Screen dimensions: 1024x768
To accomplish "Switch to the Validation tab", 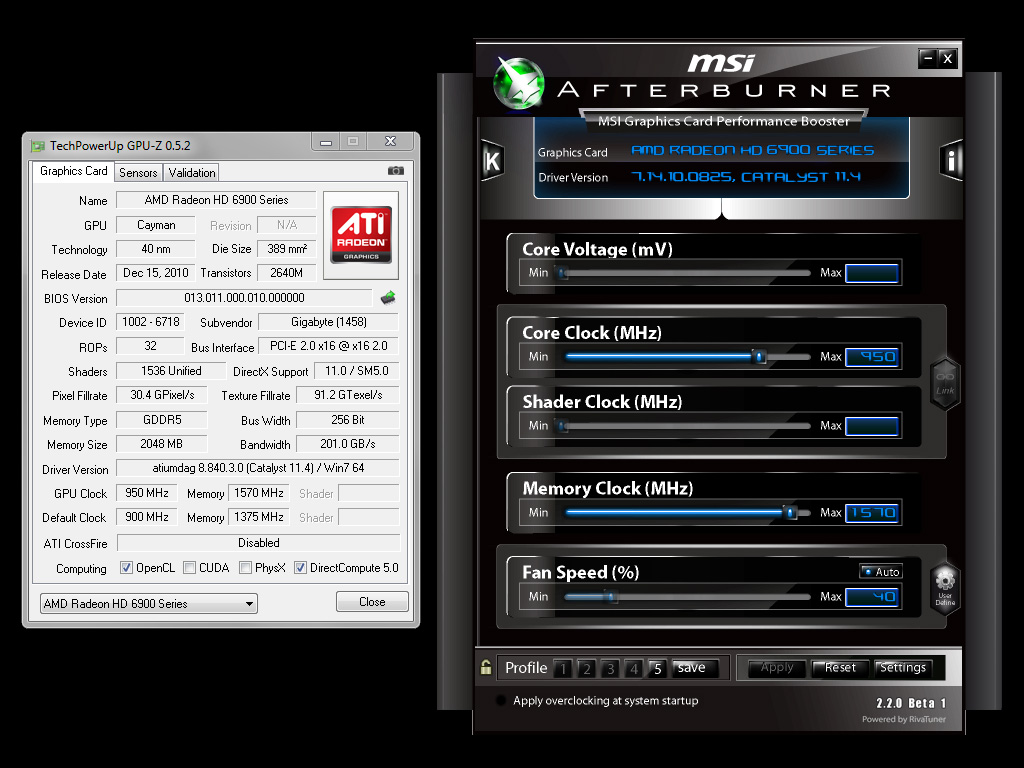I will [x=191, y=172].
